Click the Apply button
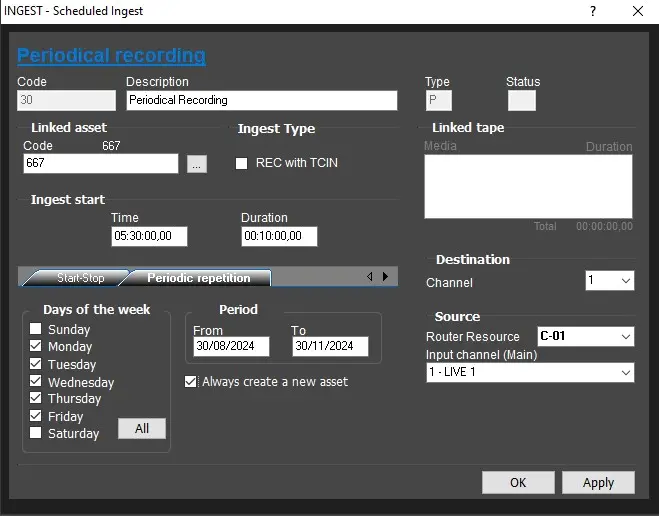Viewport: 659px width, 516px height. pos(598,482)
